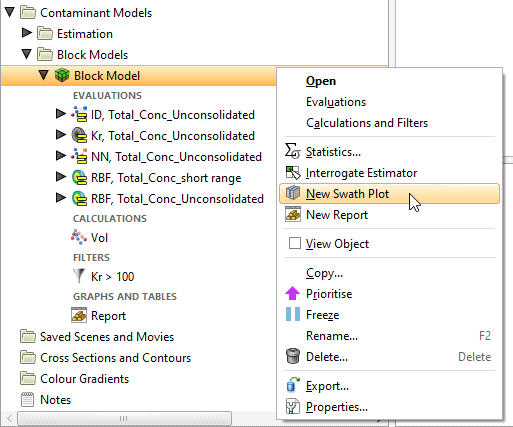Viewport: 513px width, 427px height.
Task: Expand Kr, Total_Conc_Unconsolidated evaluation
Action: click(x=61, y=135)
